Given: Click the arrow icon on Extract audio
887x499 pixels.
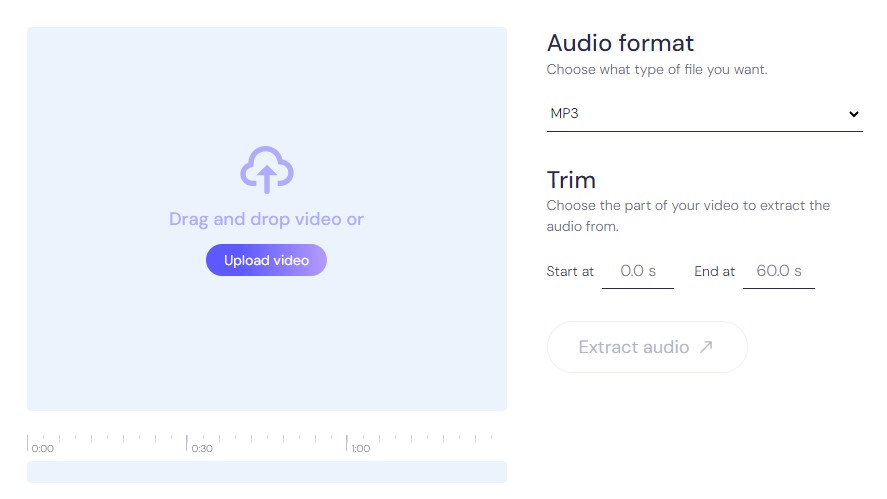Looking at the screenshot, I should (706, 346).
